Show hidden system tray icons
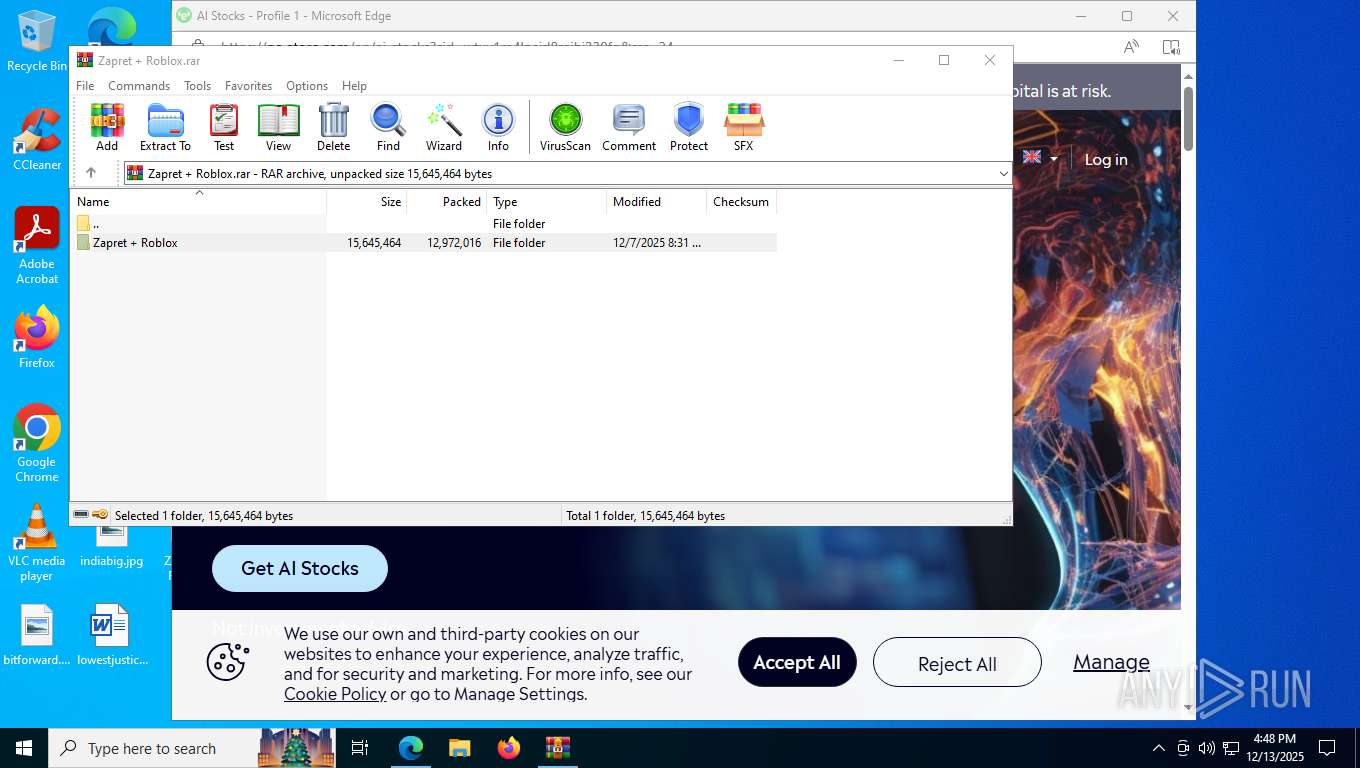 [1159, 748]
